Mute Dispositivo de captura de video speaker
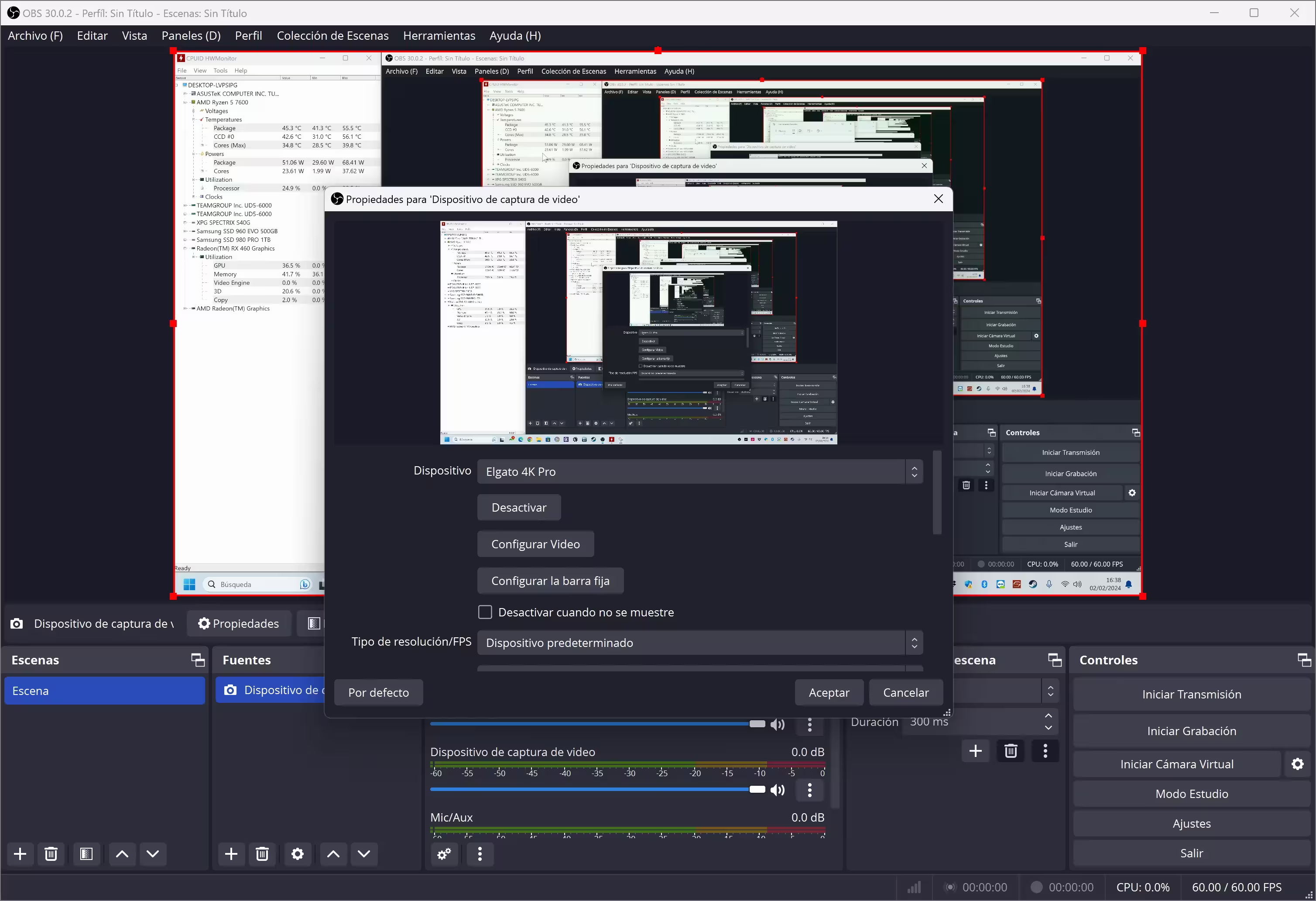This screenshot has height=901, width=1316. click(x=778, y=790)
